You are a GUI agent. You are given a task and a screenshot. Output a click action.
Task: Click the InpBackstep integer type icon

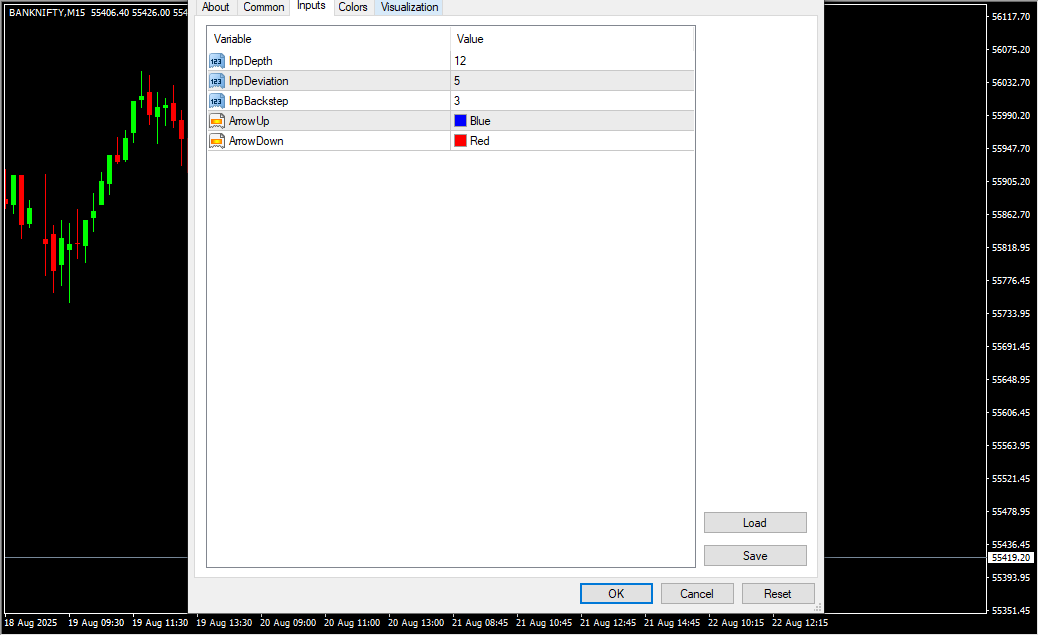(x=216, y=101)
